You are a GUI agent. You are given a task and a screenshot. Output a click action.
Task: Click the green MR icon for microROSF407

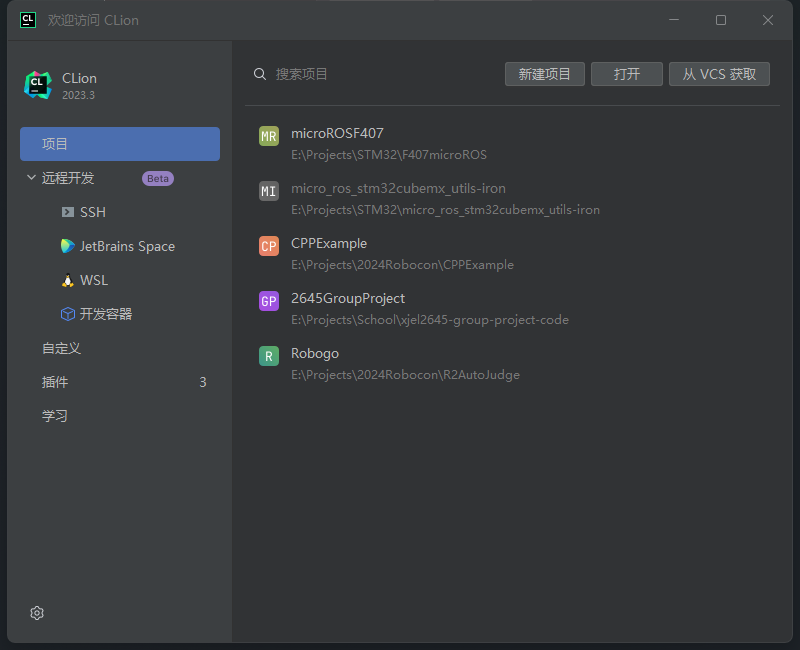point(268,136)
